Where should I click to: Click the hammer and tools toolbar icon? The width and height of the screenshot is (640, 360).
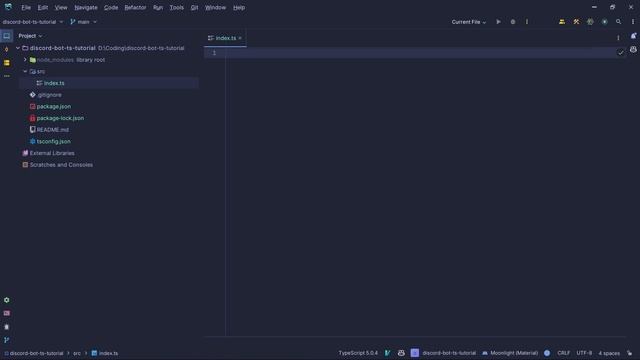click(x=576, y=22)
